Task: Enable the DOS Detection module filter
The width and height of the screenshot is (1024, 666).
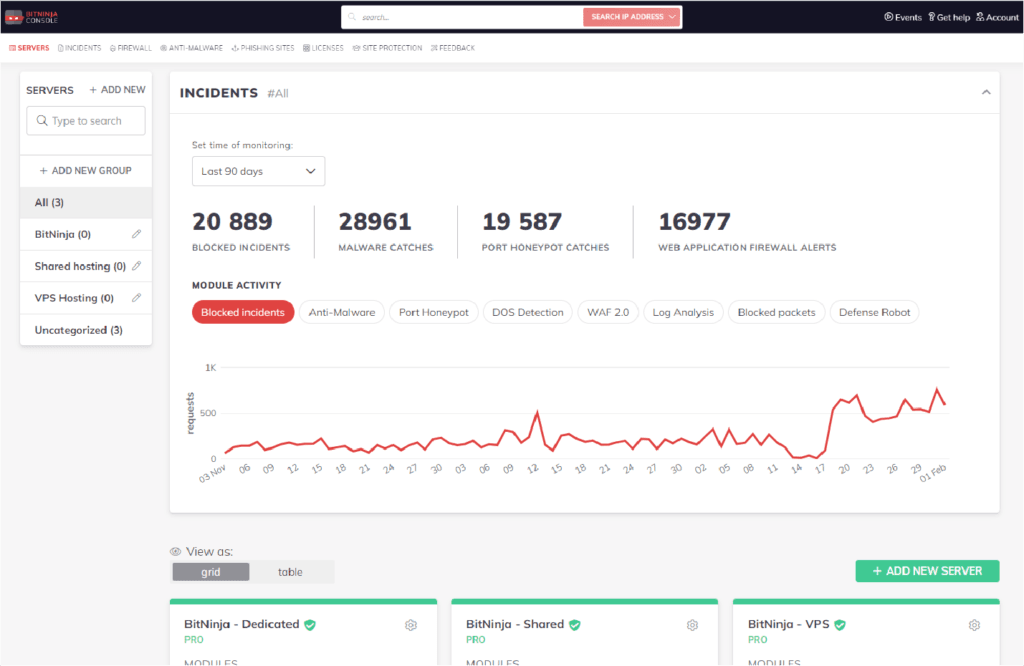Action: pyautogui.click(x=527, y=311)
